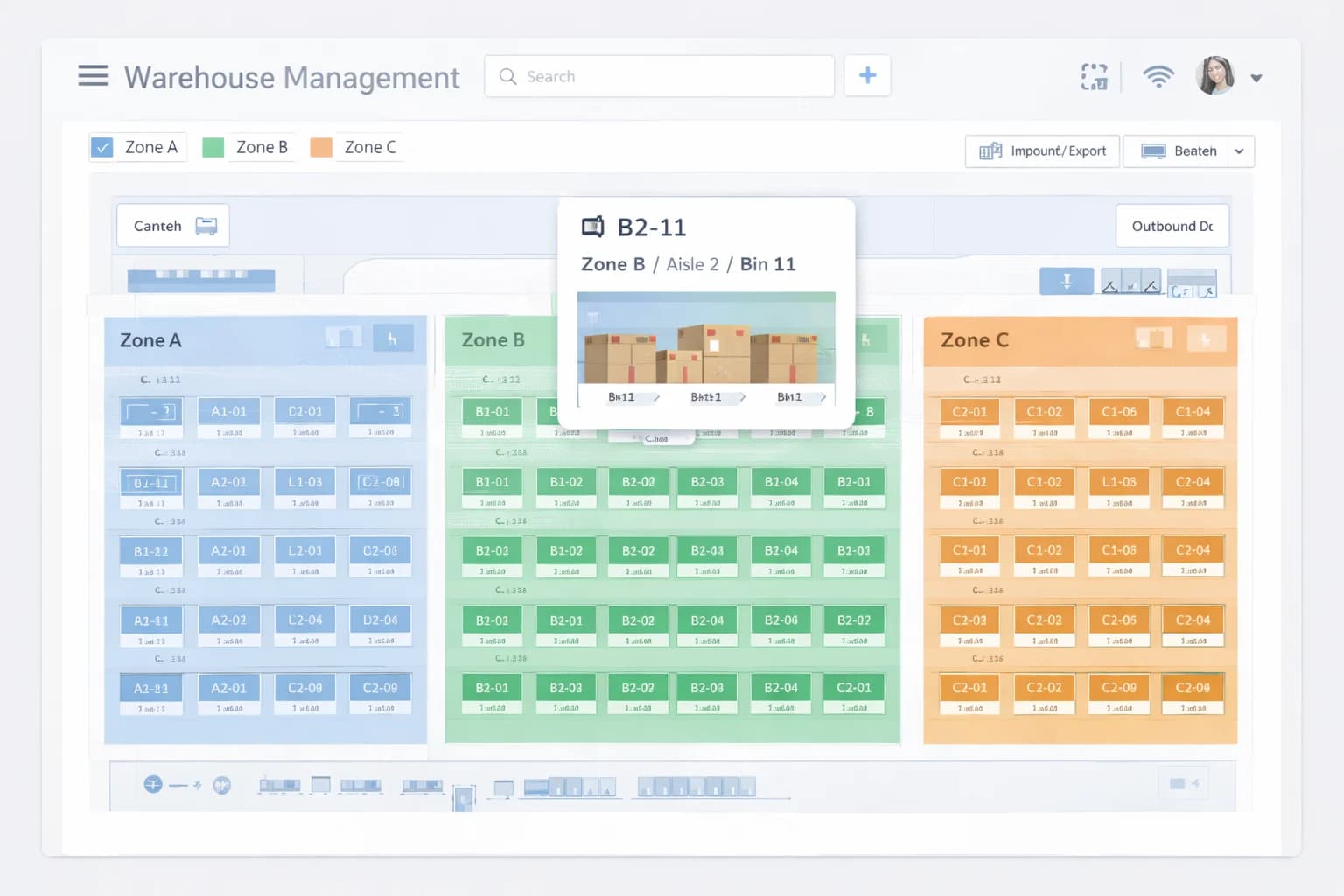
Task: Click the Wi-Fi status icon
Action: pos(1158,77)
